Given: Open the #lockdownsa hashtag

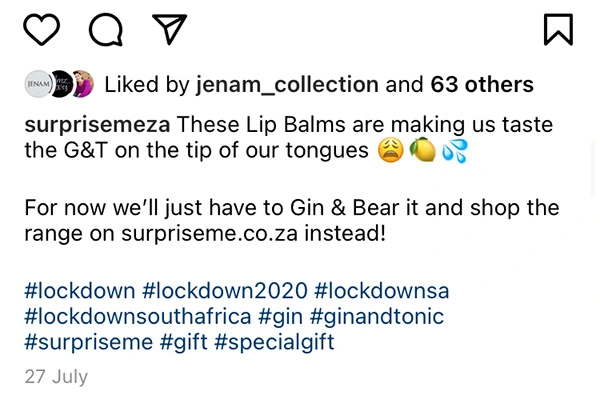Looking at the screenshot, I should click(382, 291).
